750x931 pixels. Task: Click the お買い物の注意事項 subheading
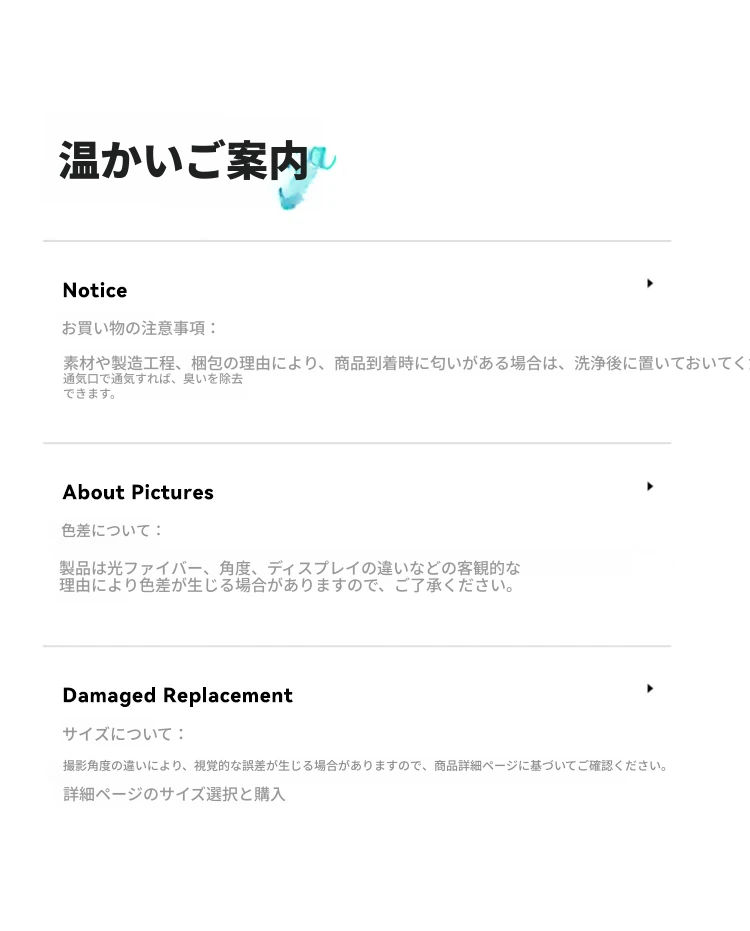coord(140,328)
